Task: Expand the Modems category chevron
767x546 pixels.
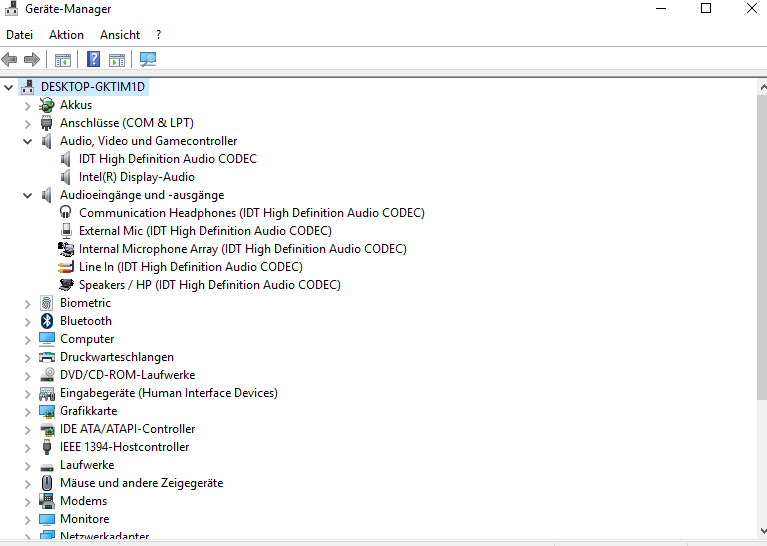Action: 28,502
